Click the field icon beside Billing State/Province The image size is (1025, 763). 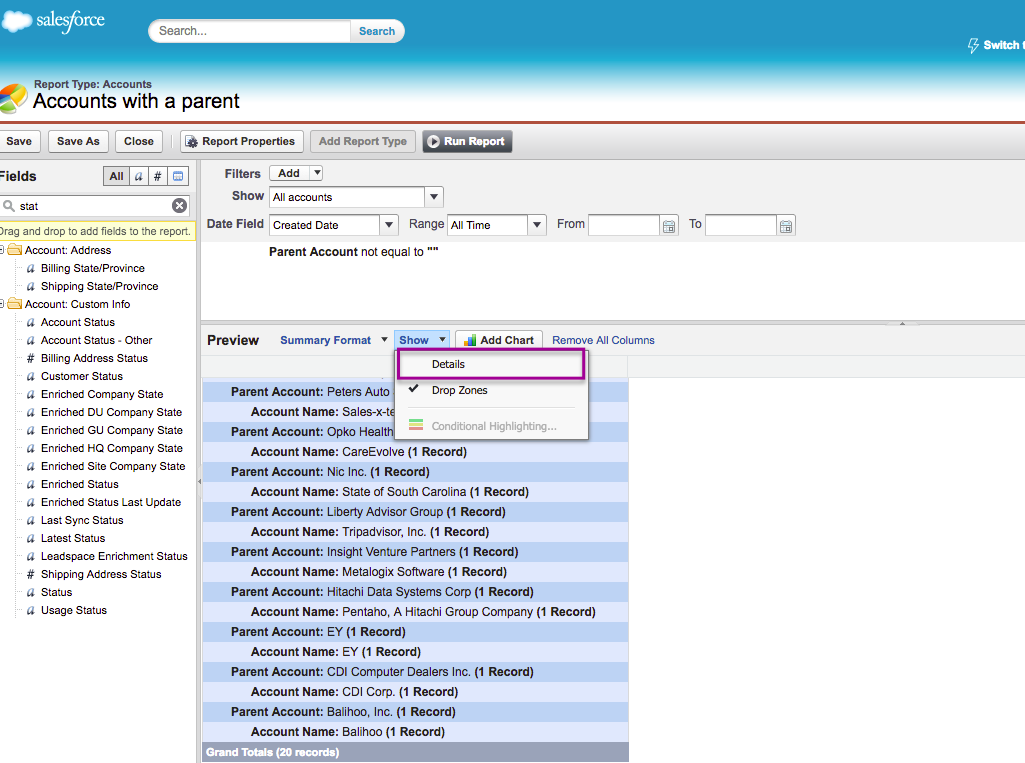point(30,268)
